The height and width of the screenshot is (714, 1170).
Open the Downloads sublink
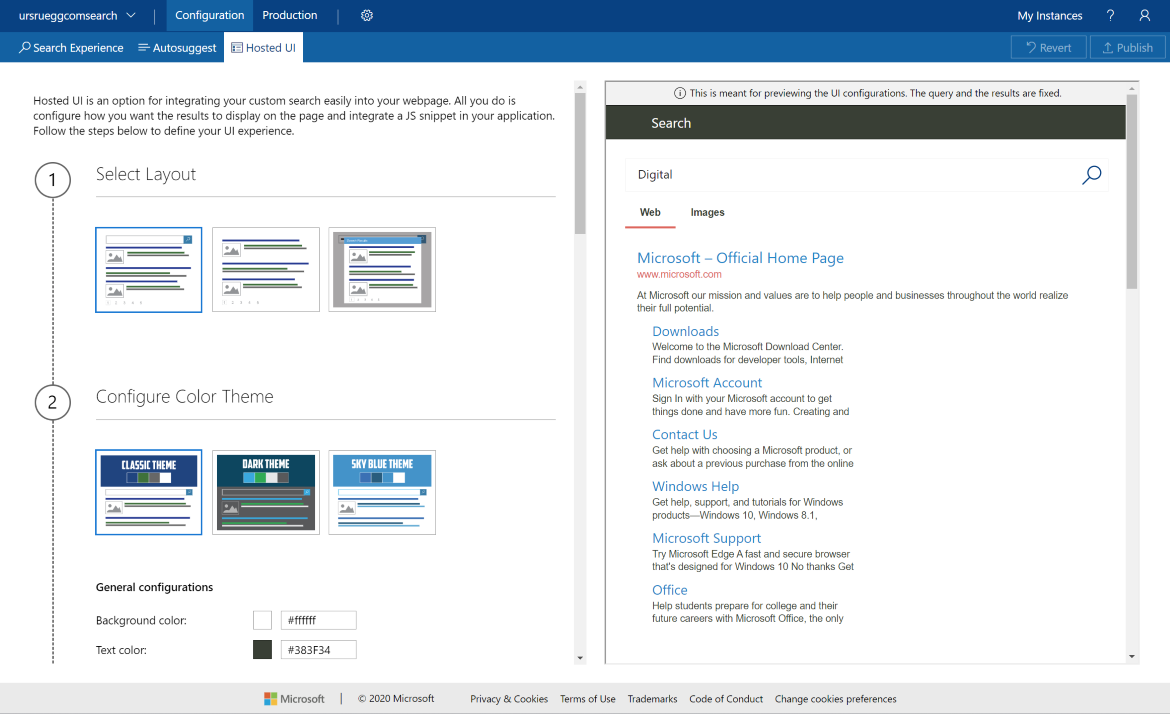686,331
